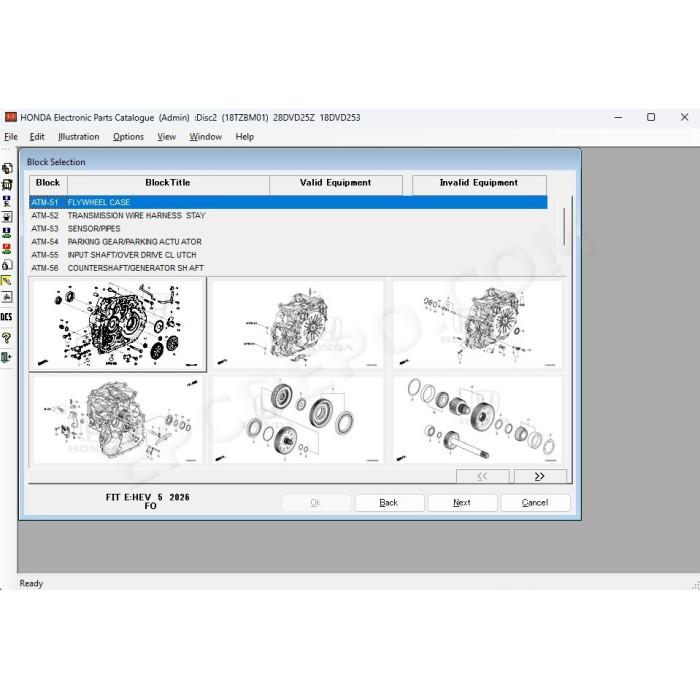Click the Invalid Equipment column header
This screenshot has height=700, width=700.
(479, 183)
